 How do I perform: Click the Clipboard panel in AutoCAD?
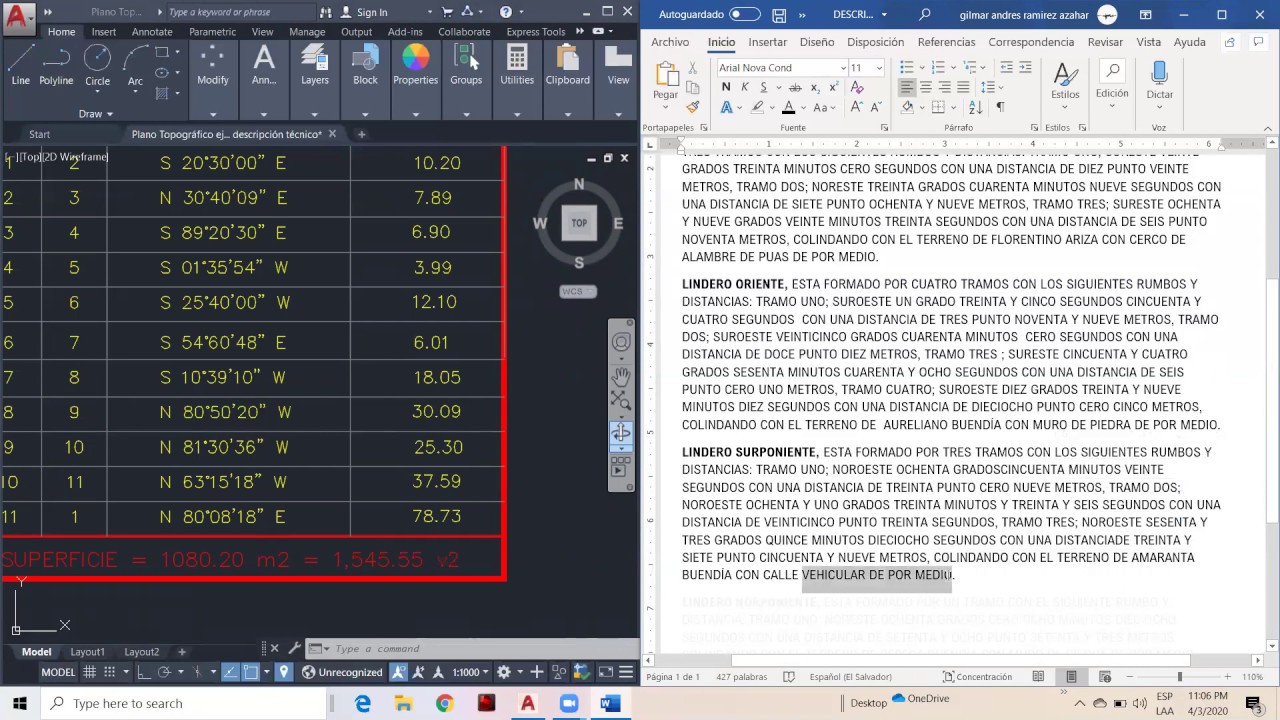[x=567, y=65]
